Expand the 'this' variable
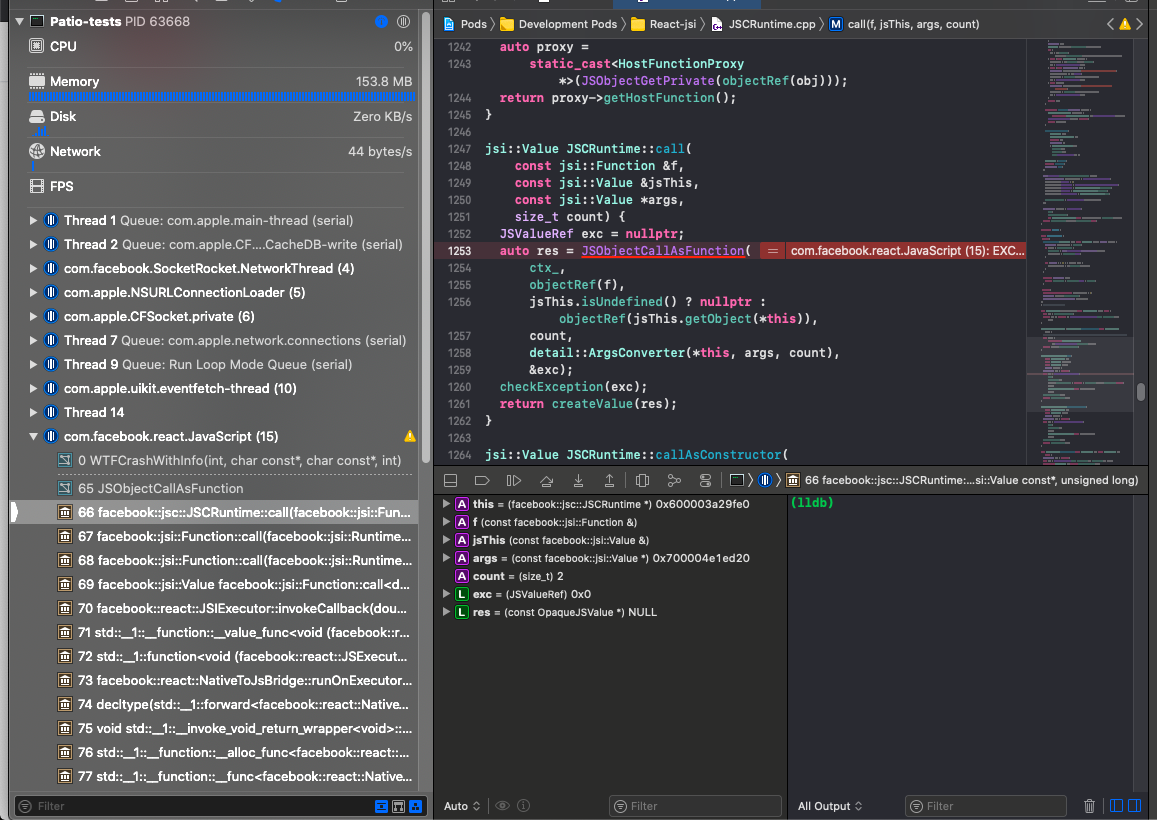The width and height of the screenshot is (1157, 820). point(446,504)
